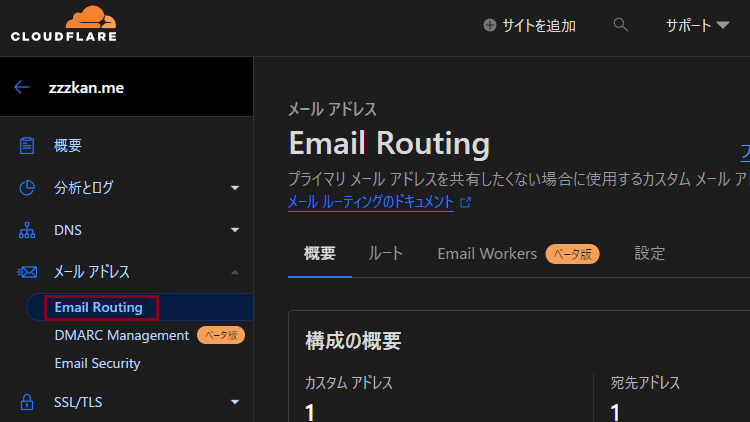Screen dimensions: 750x422
Task: Click the サイトを追加 link
Action: pos(539,25)
